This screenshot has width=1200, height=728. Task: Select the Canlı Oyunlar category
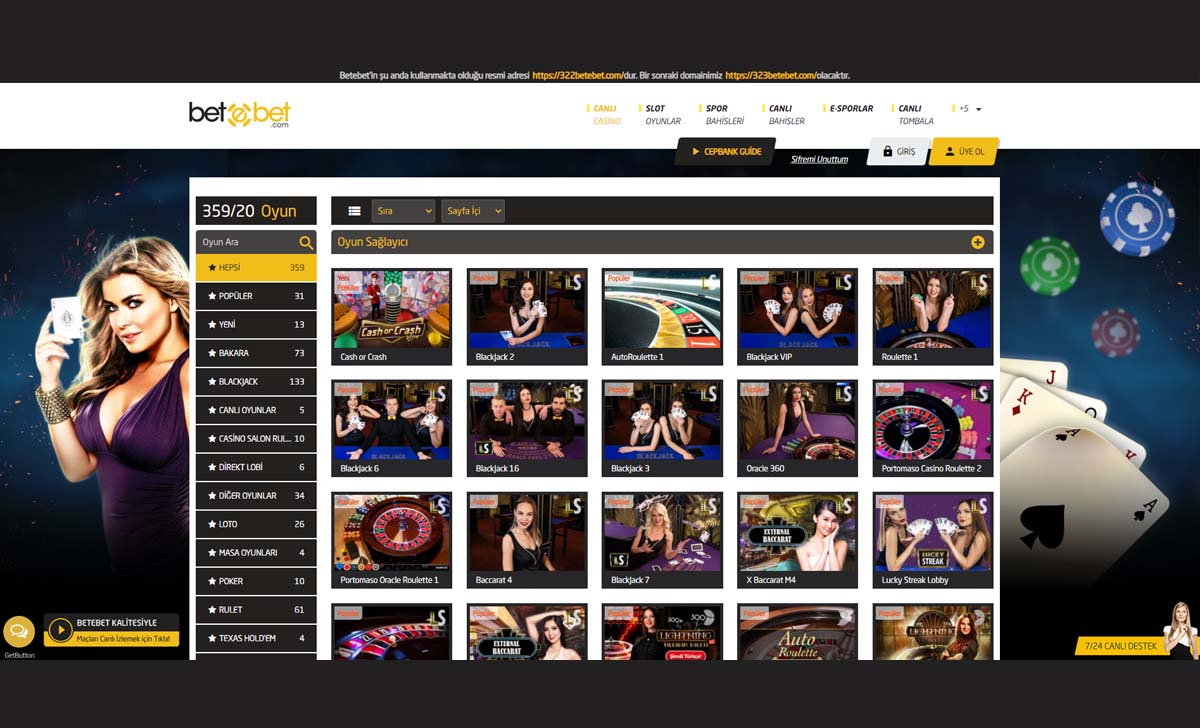coord(256,410)
